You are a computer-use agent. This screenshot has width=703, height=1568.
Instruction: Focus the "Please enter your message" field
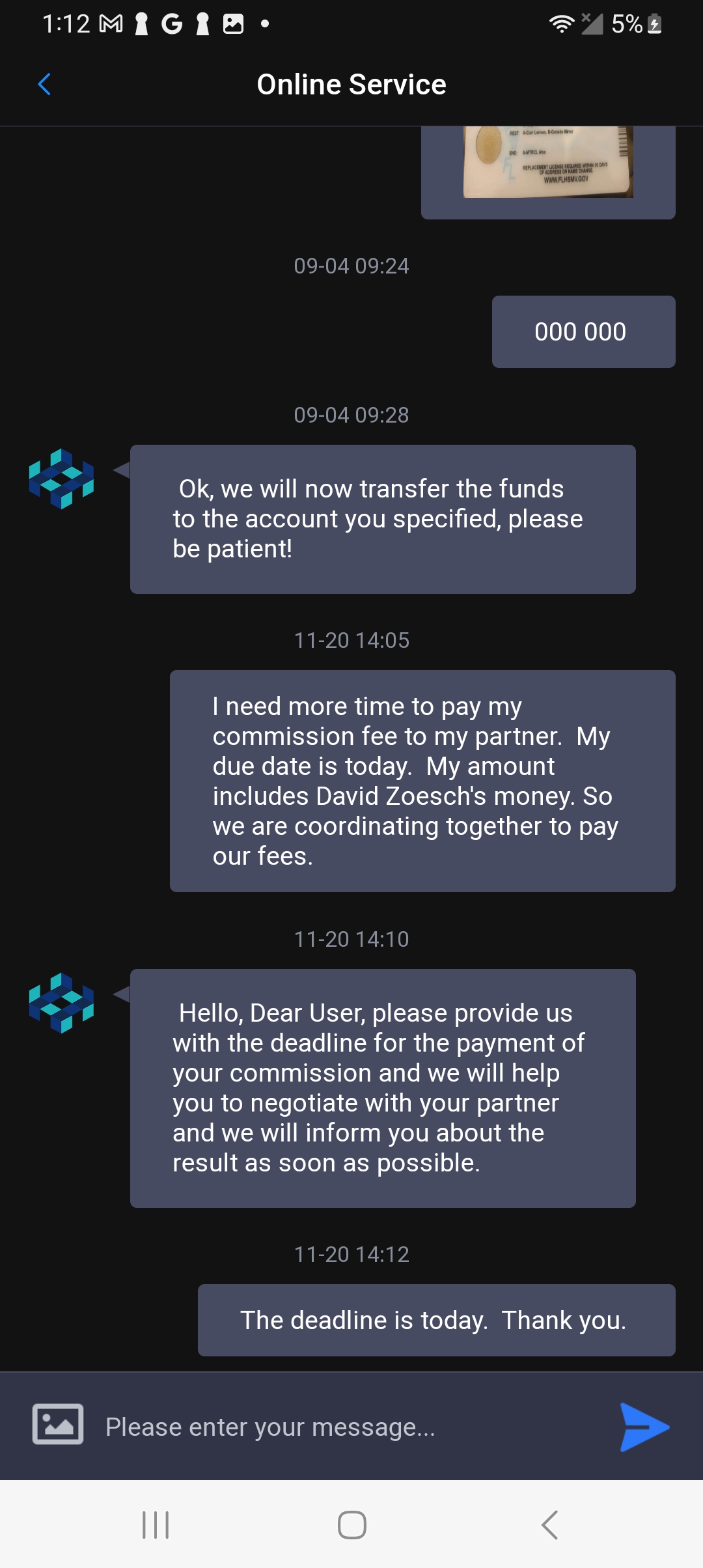click(351, 1427)
